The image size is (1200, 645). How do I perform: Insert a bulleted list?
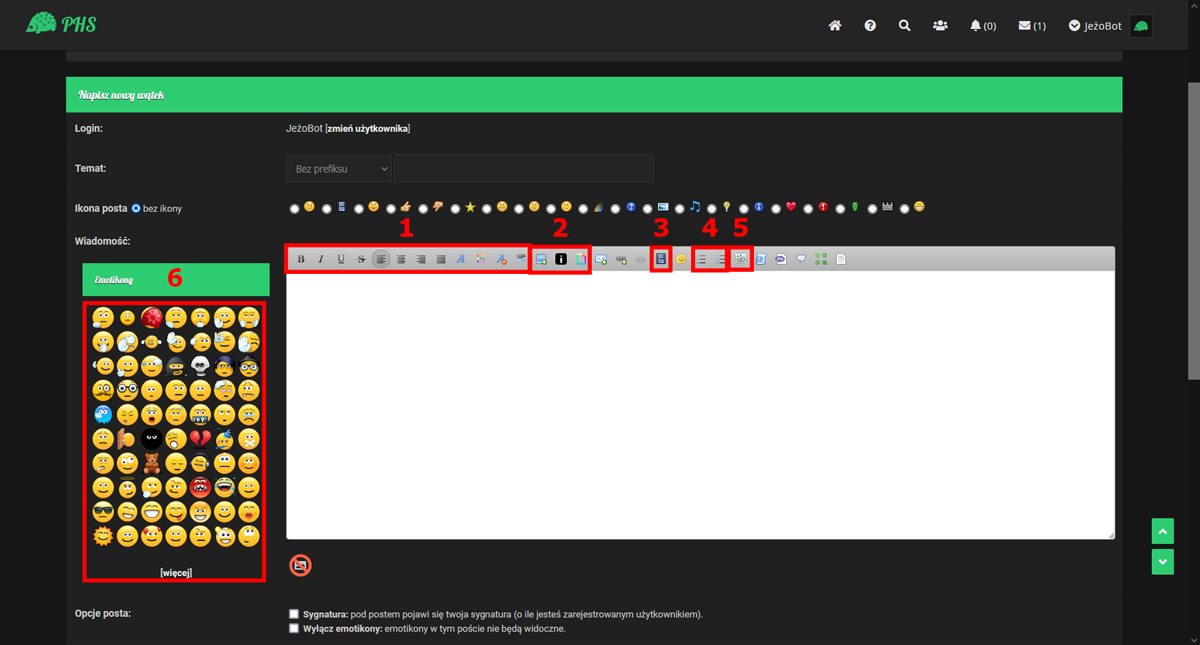click(701, 259)
